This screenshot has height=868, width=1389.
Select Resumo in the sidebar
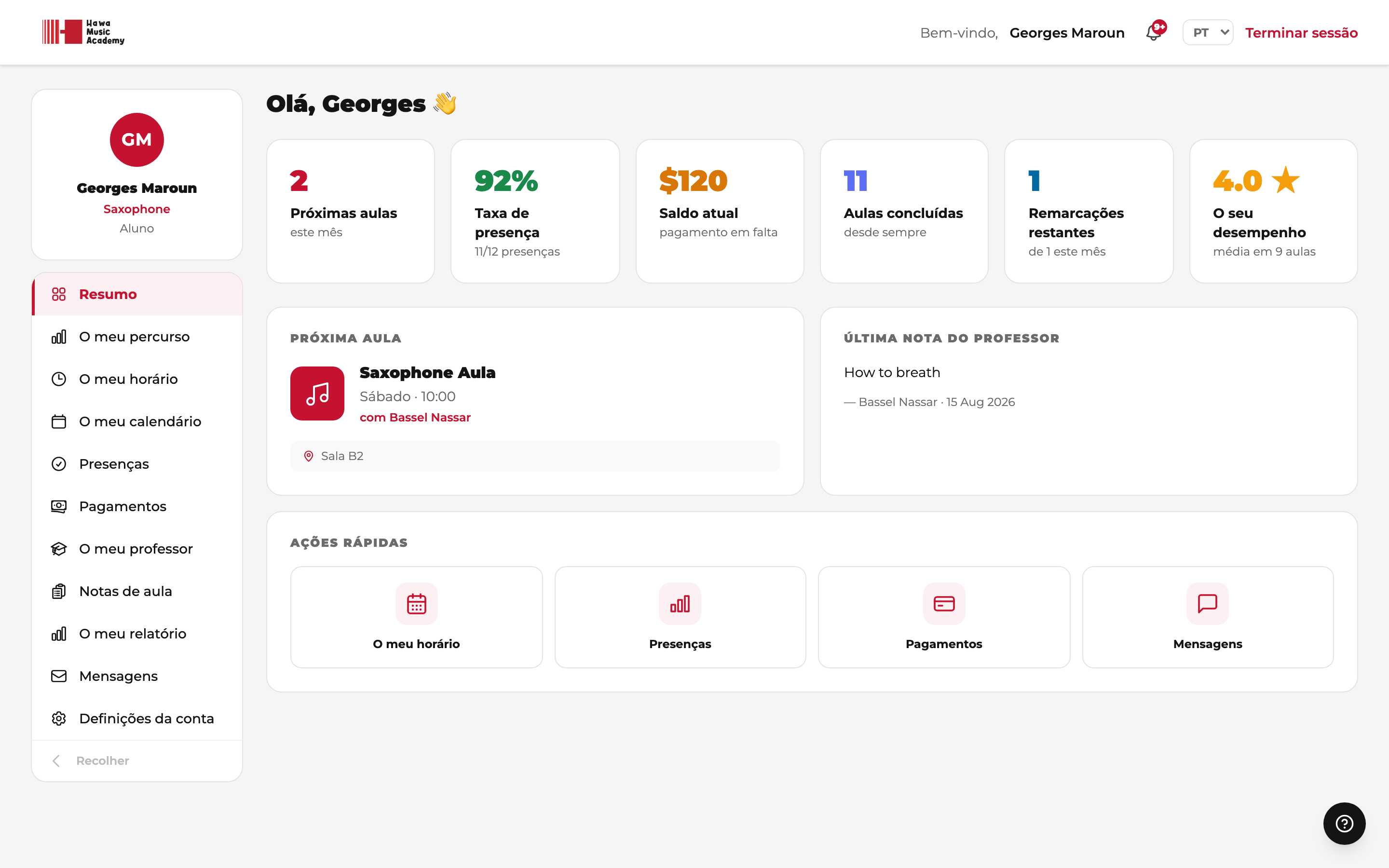tap(137, 294)
